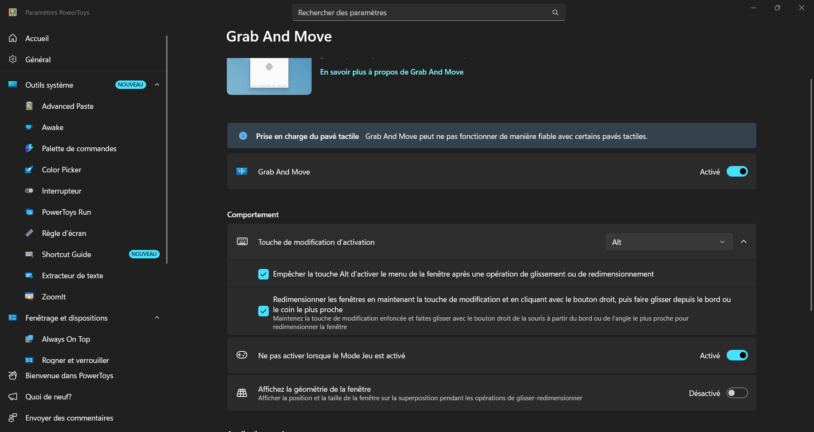The height and width of the screenshot is (432, 814).
Task: Open the Shortcut Guide icon
Action: pos(29,254)
